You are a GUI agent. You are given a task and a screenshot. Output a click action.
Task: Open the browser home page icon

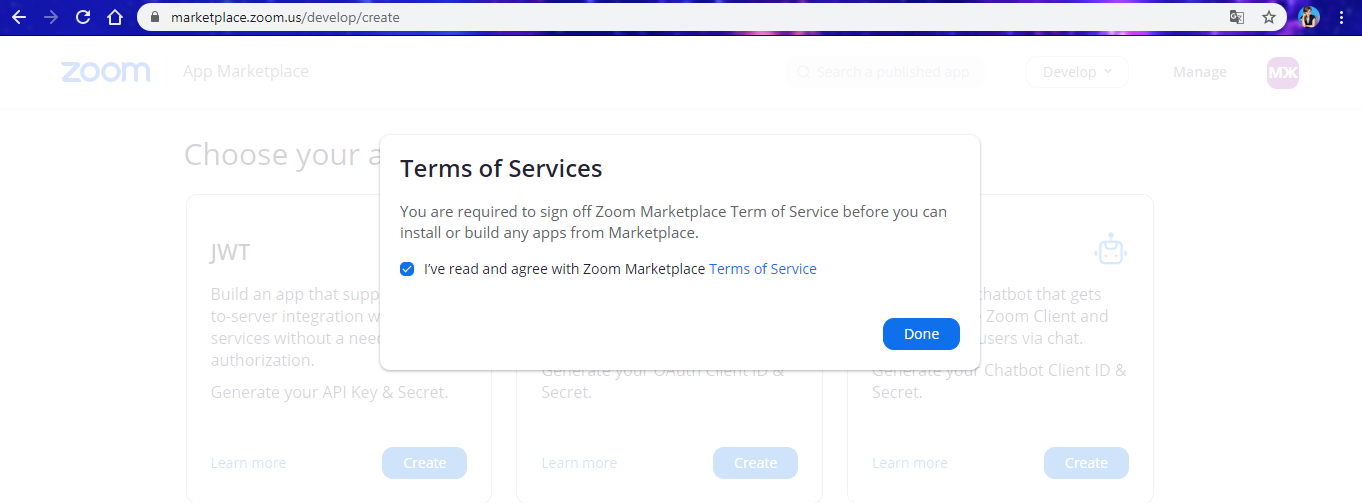click(115, 17)
